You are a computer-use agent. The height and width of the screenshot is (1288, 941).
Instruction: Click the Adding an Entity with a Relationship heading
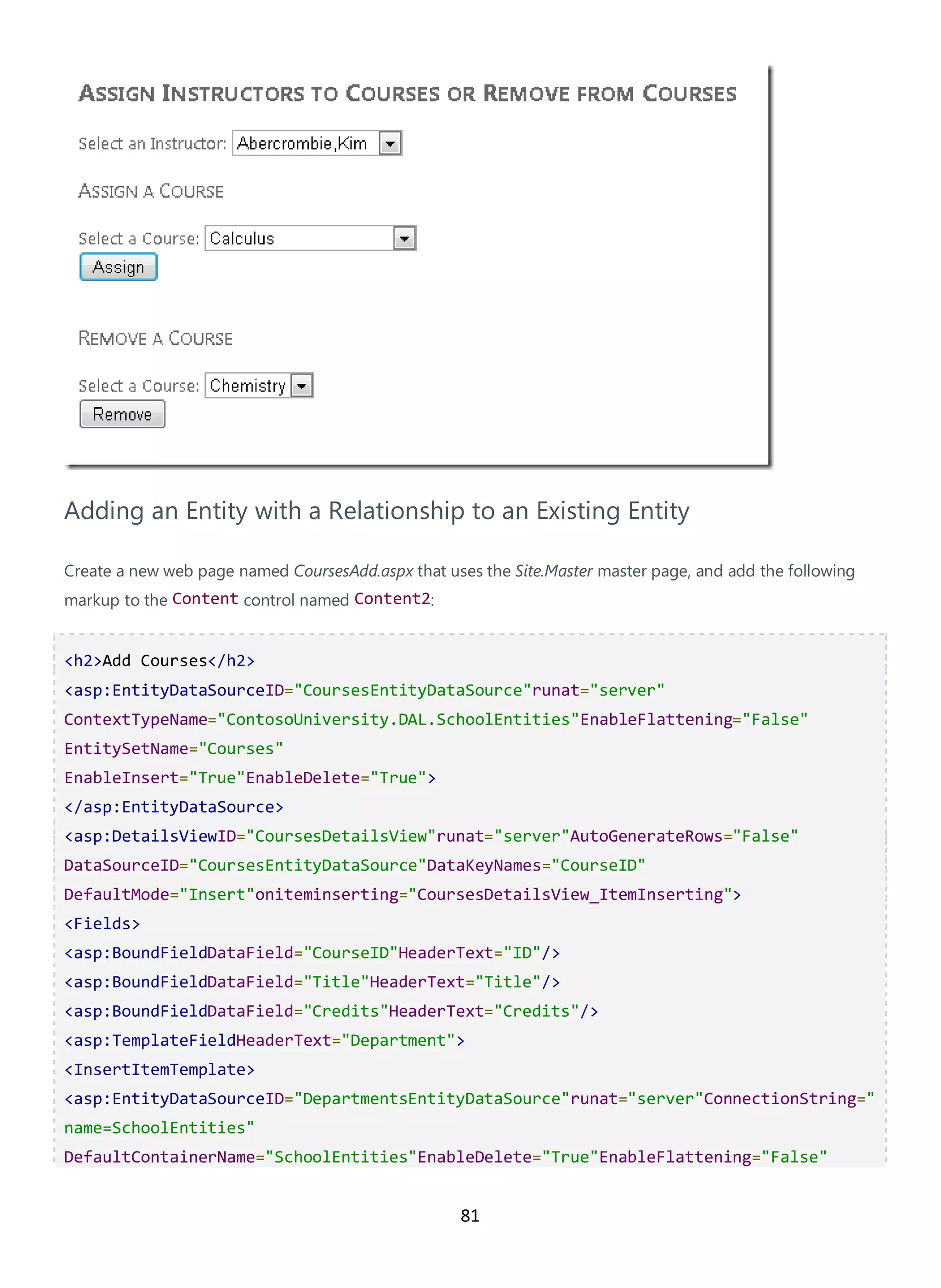tap(376, 511)
